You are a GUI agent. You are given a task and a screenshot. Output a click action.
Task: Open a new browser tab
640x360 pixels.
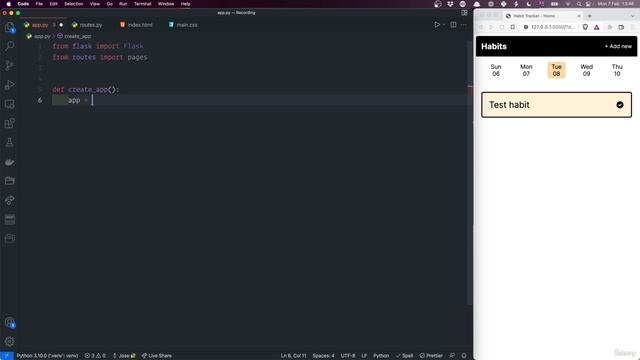(x=589, y=16)
